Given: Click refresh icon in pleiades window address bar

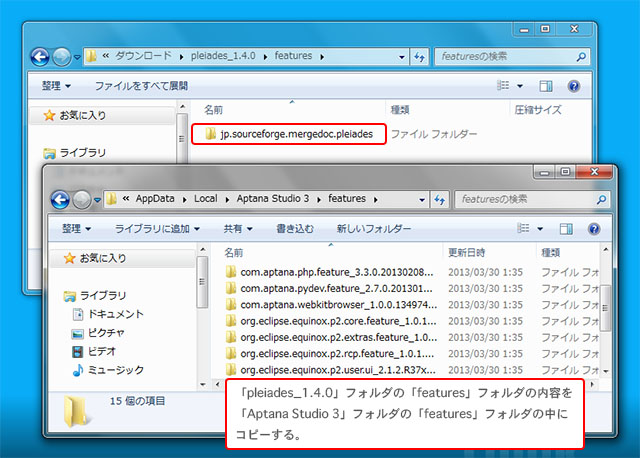Looking at the screenshot, I should tap(419, 57).
